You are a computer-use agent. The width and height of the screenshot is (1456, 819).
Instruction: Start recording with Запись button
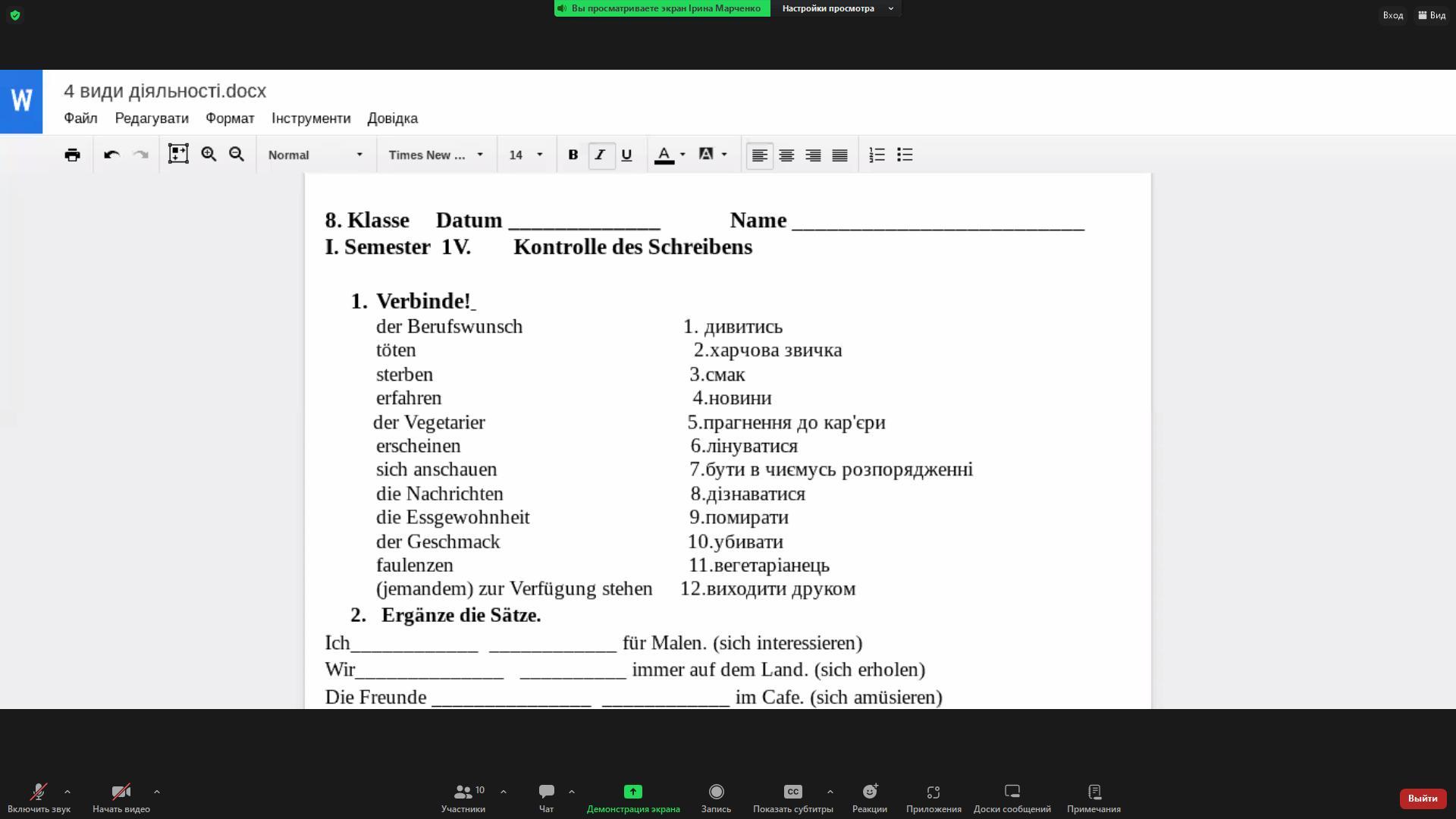[716, 799]
